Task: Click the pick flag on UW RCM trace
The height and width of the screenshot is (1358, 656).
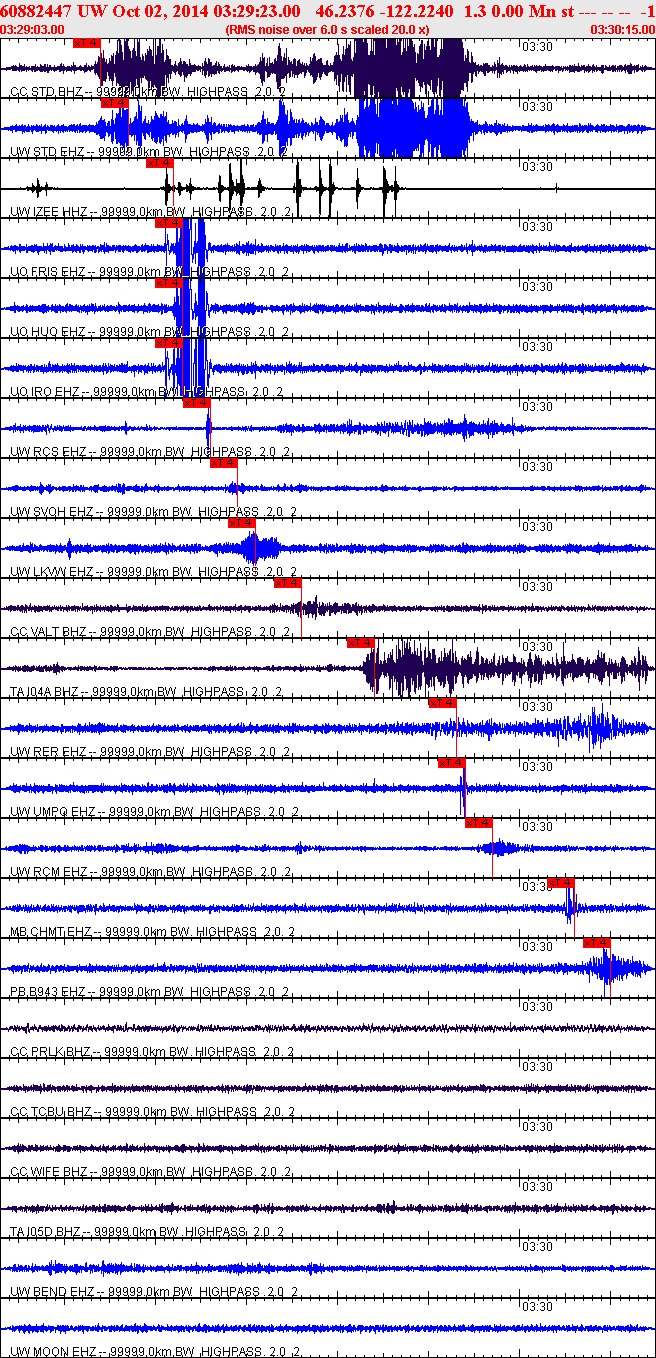Action: [480, 823]
